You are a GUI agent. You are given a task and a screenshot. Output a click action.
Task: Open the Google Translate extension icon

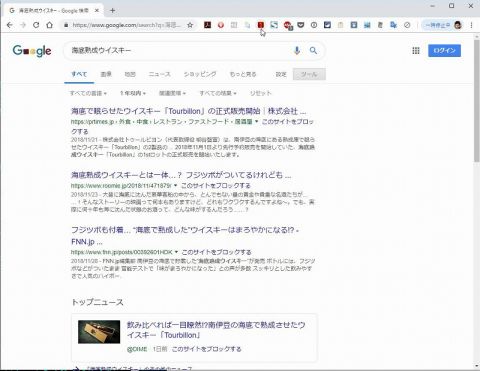point(394,25)
